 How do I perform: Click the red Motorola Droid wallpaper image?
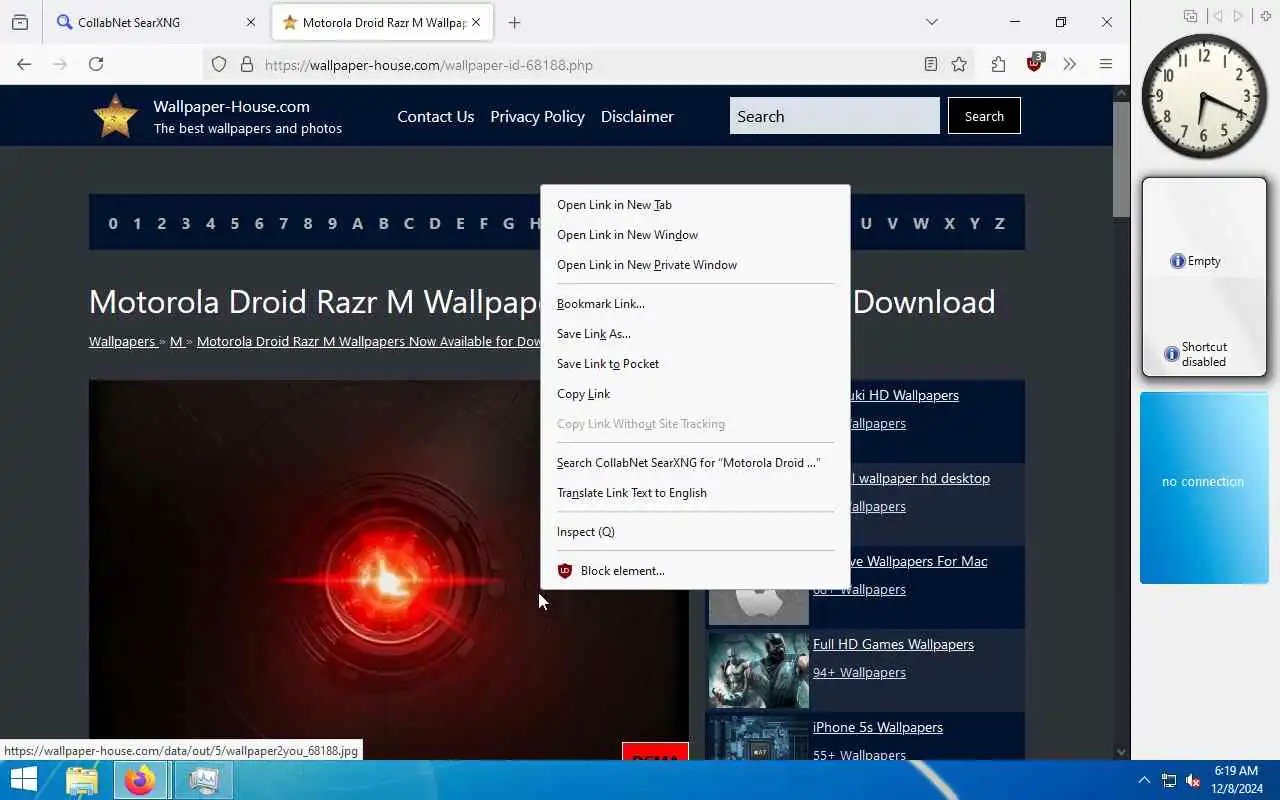point(389,570)
